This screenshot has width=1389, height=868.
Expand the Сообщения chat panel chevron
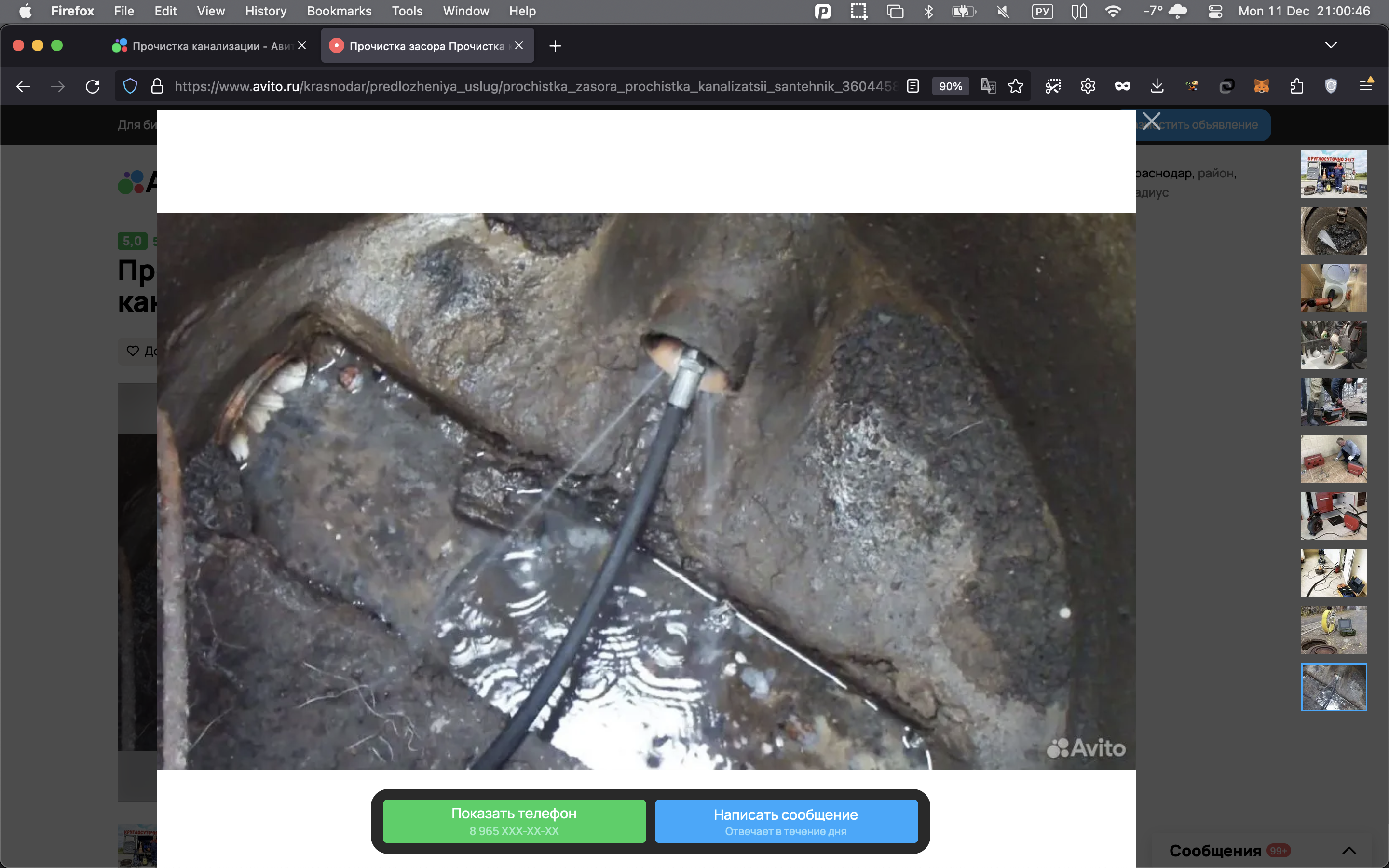click(1349, 851)
